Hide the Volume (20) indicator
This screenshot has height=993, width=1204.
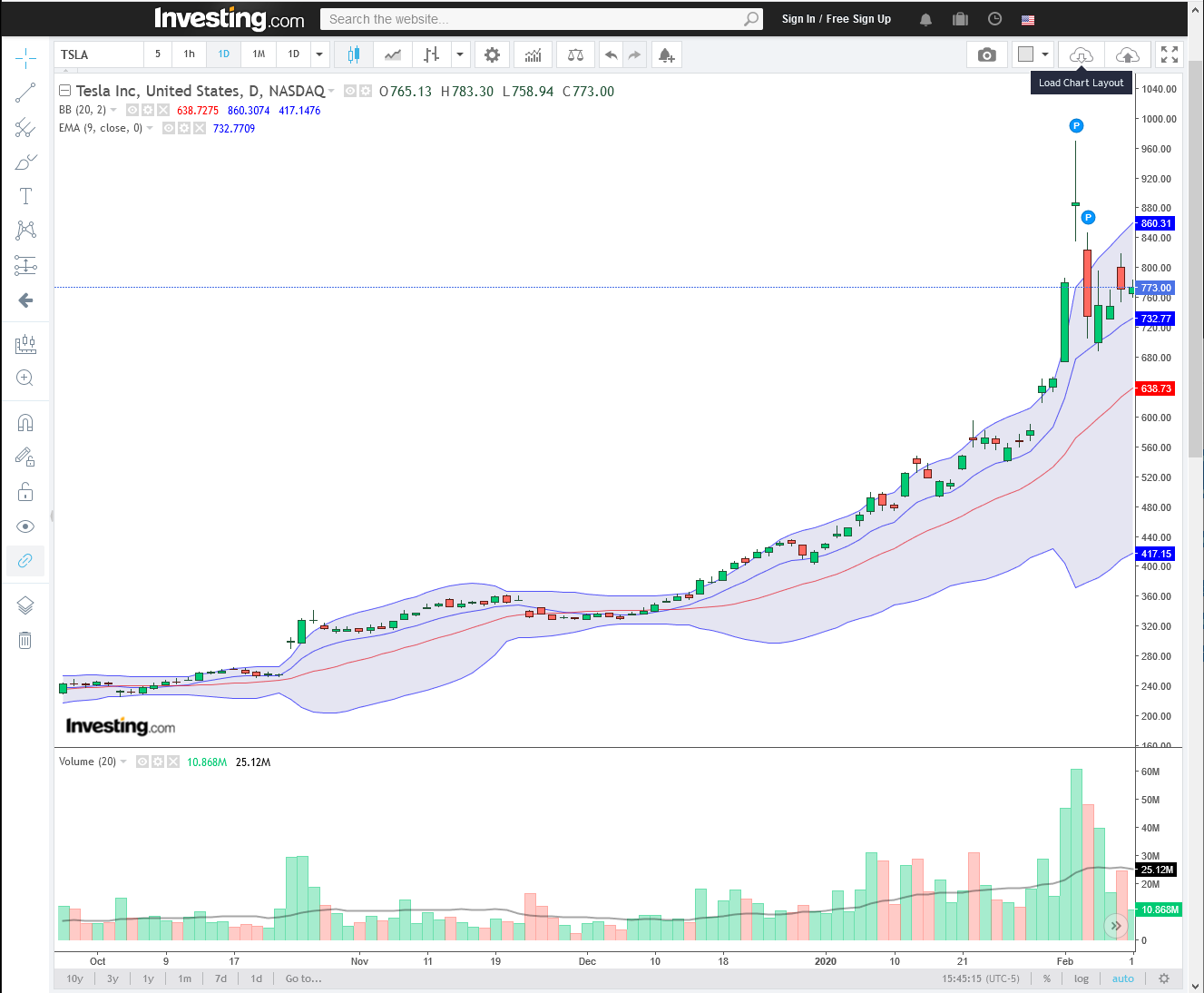click(142, 762)
